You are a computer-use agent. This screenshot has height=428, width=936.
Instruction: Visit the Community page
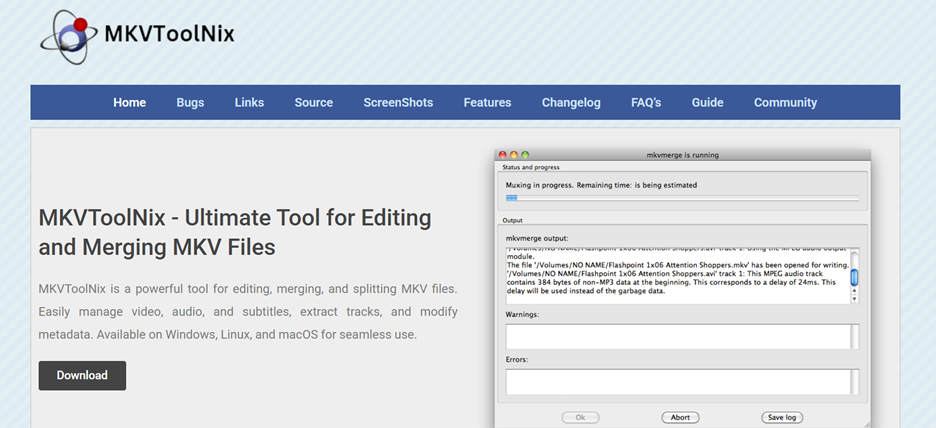[785, 102]
